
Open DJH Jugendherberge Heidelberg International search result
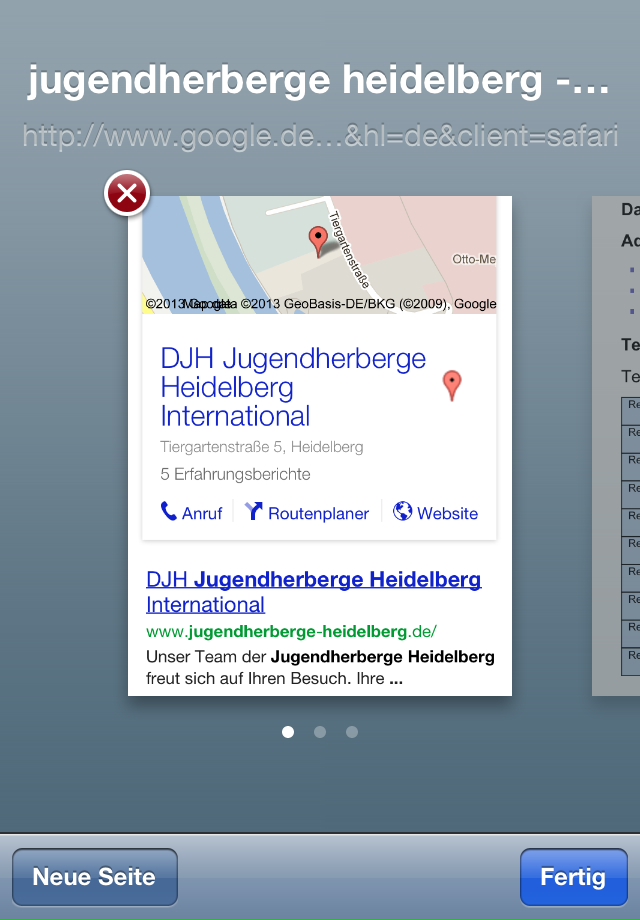pyautogui.click(x=314, y=592)
